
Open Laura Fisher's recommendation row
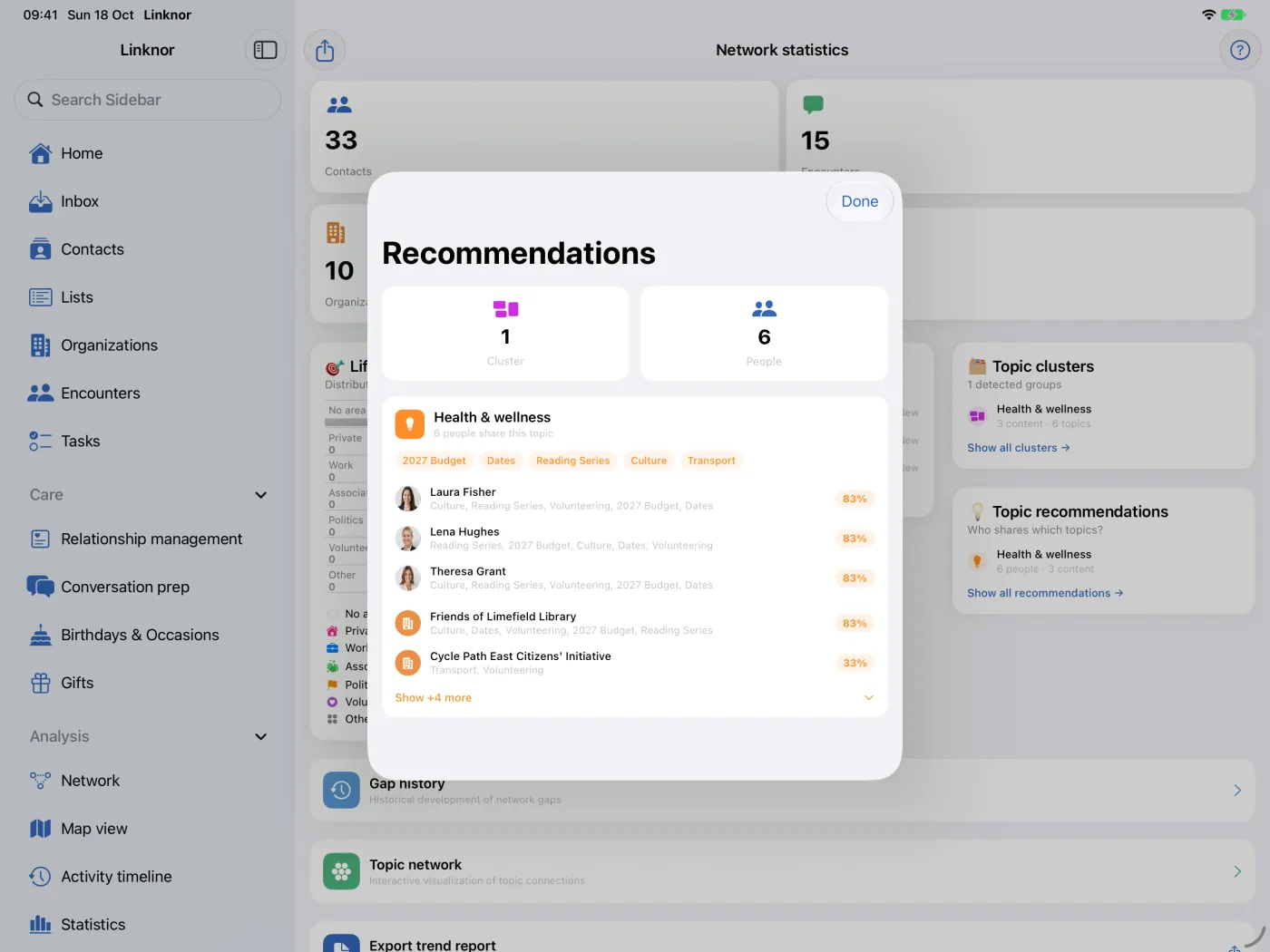[634, 499]
